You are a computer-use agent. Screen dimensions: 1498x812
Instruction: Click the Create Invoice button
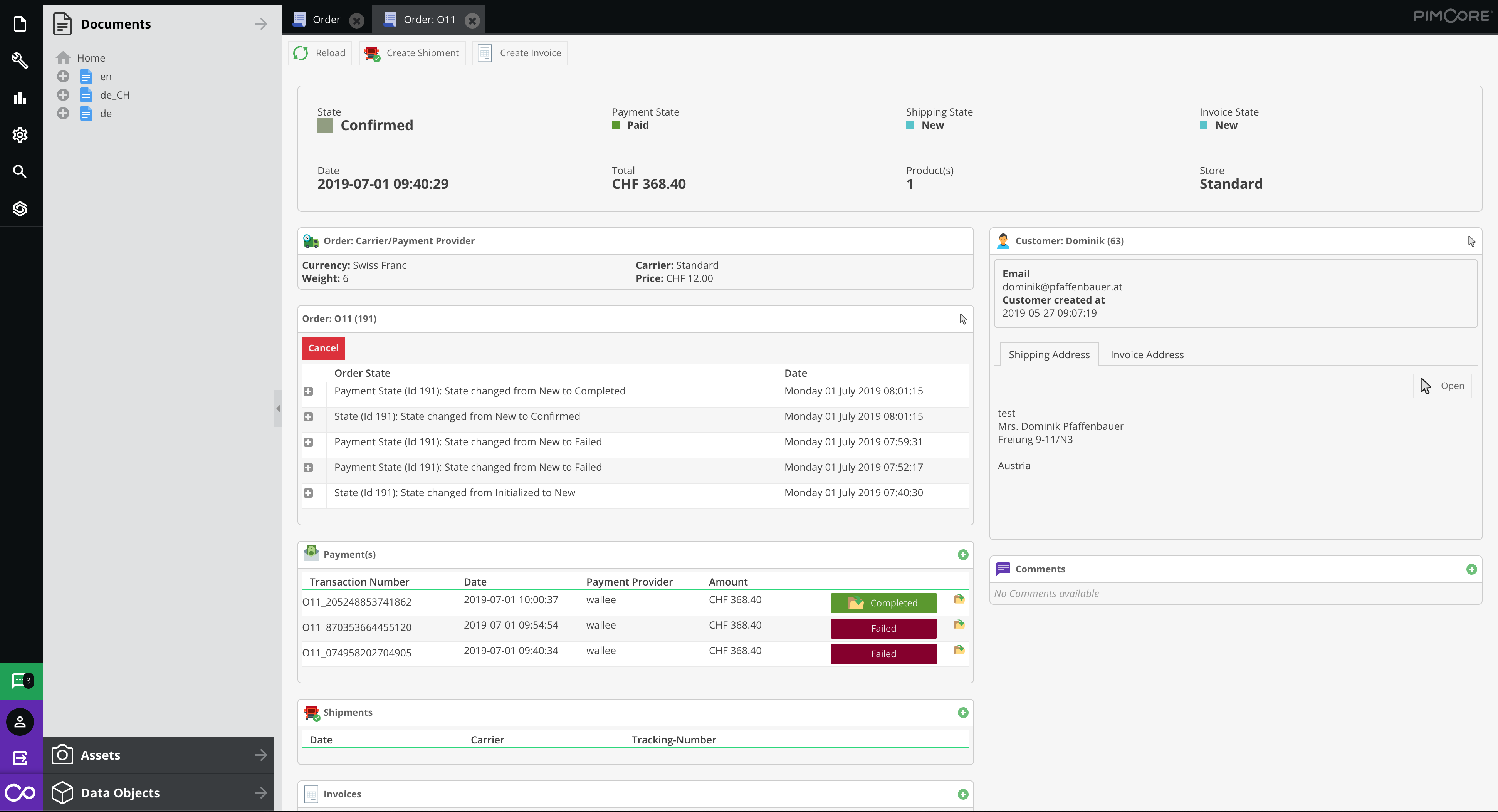coord(519,53)
